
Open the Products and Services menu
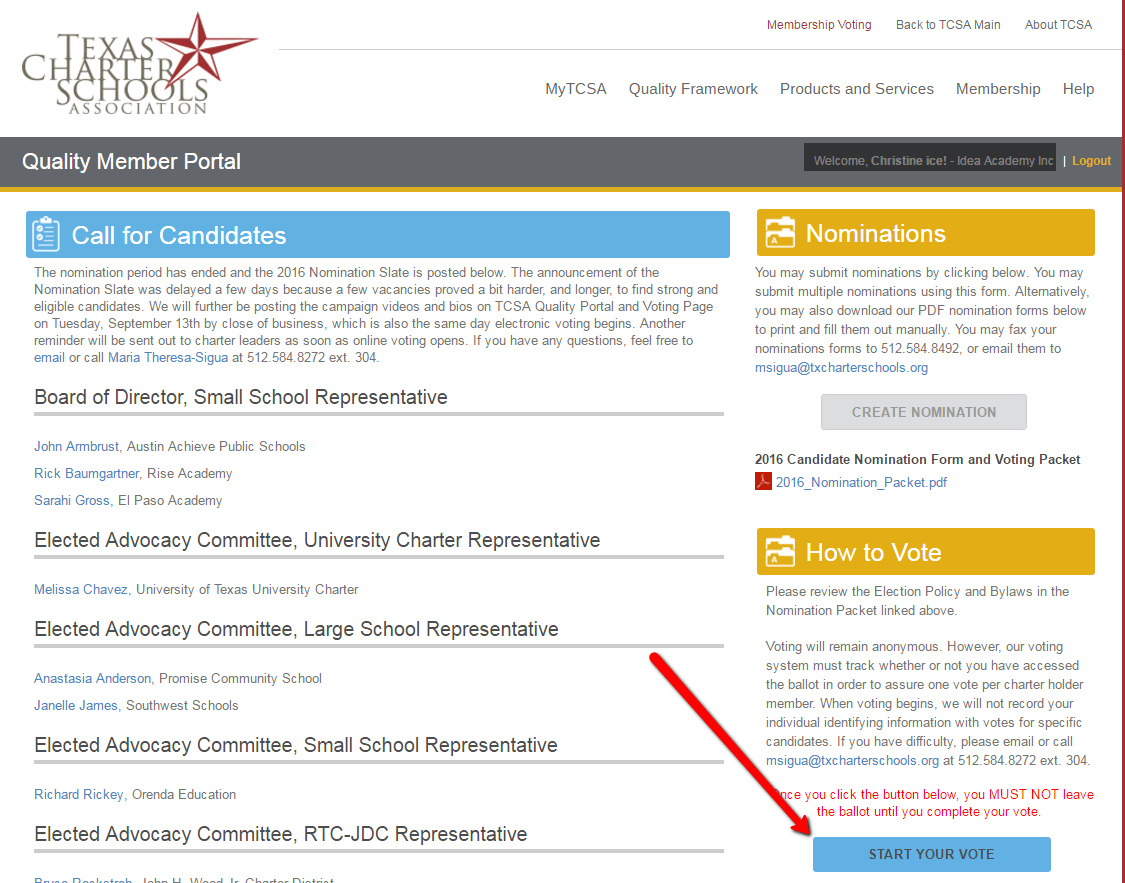point(856,89)
